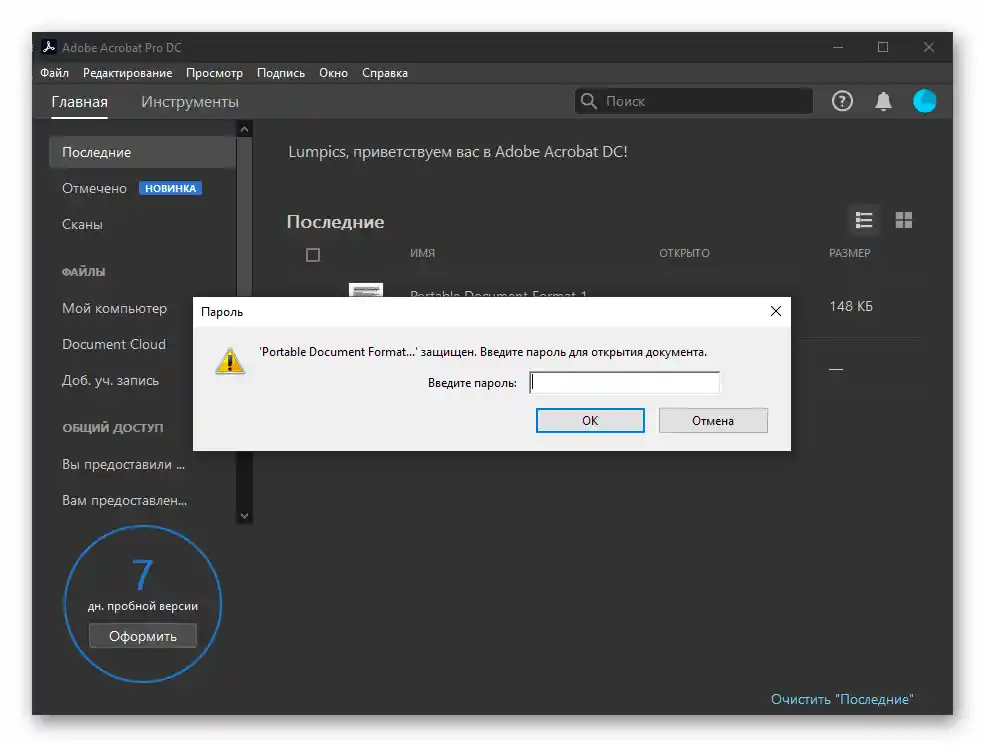The image size is (985, 747).
Task: Open the user profile avatar
Action: (x=924, y=101)
